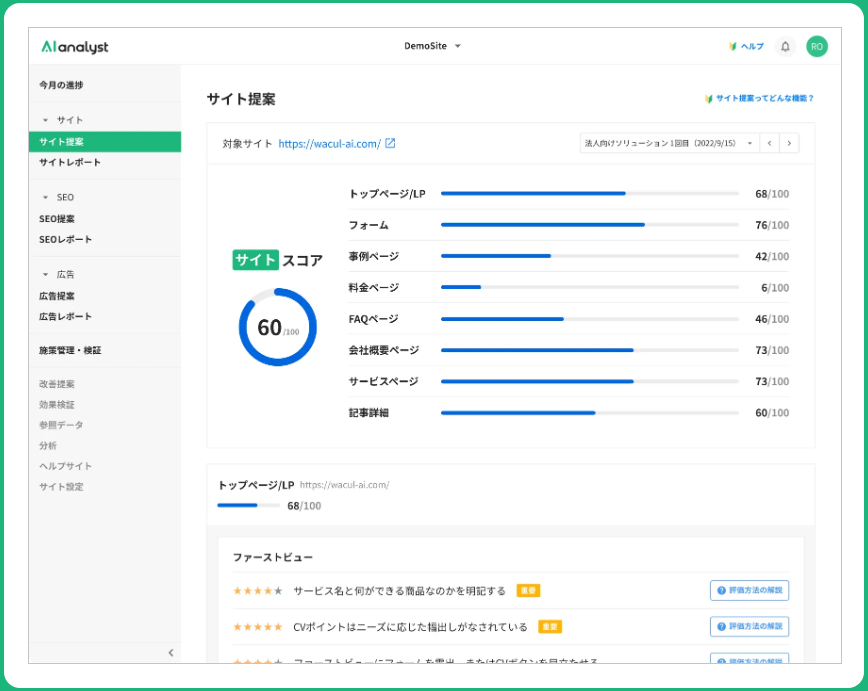Collapse the サイト section in the sidebar
Screen dimensions: 868x691
pos(45,120)
